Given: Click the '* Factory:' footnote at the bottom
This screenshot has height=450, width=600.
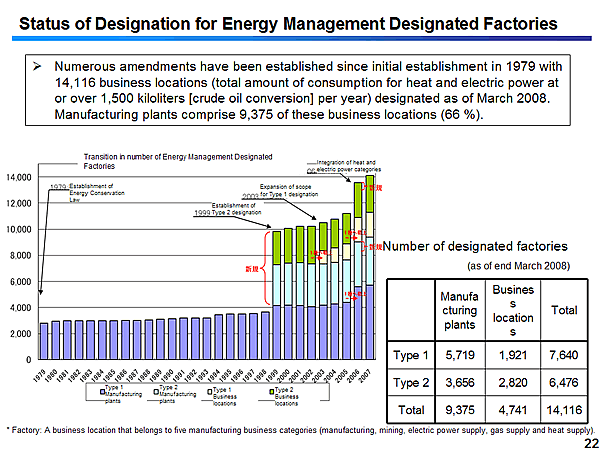Looking at the screenshot, I should point(300,430).
